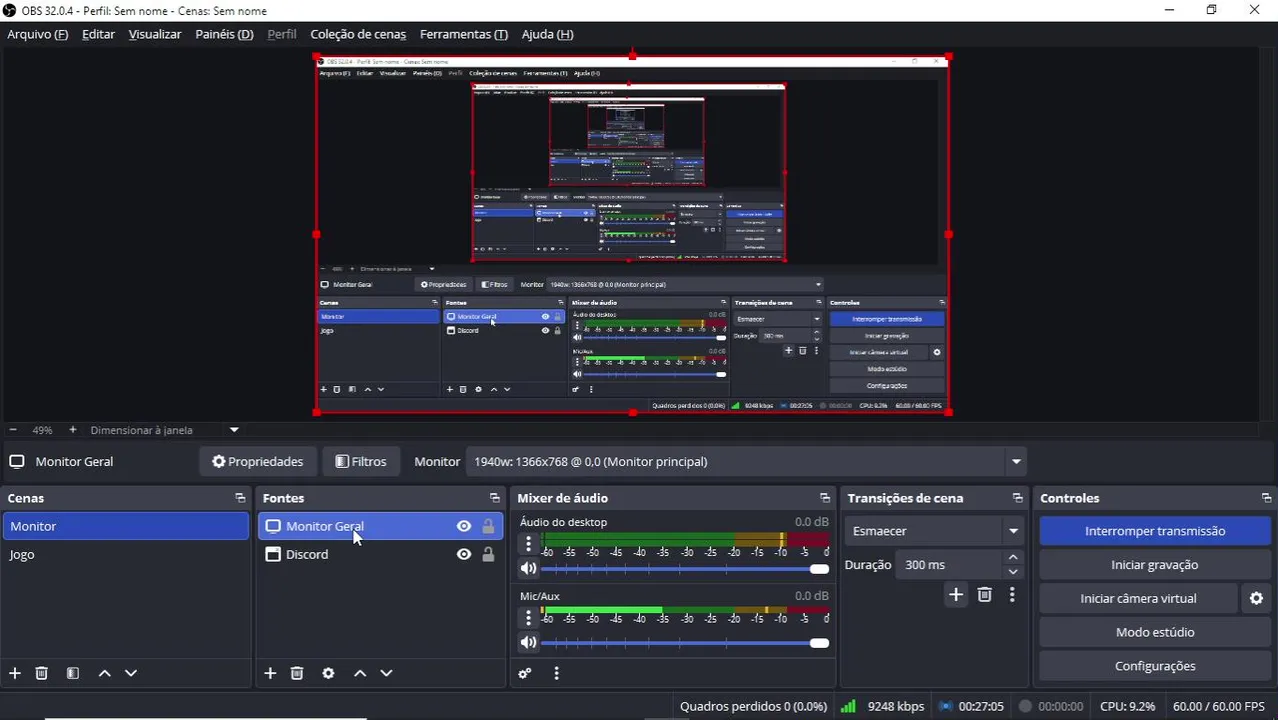The image size is (1278, 720).
Task: Move scene up arrow in Cenas
Action: click(x=104, y=673)
